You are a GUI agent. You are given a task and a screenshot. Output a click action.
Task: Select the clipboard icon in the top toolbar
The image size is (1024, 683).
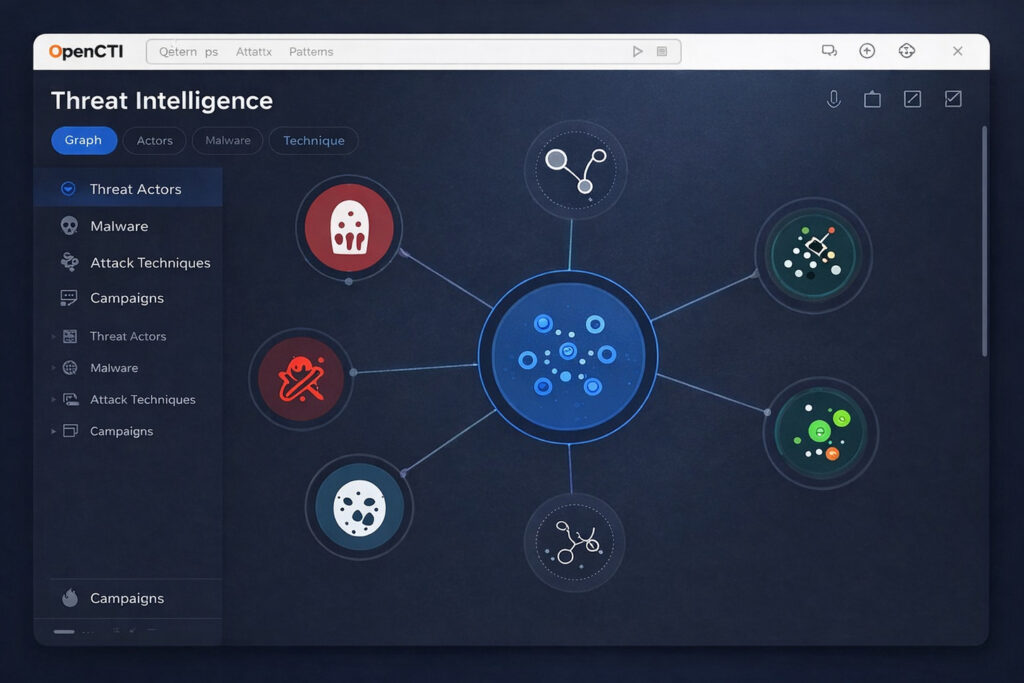coord(872,98)
